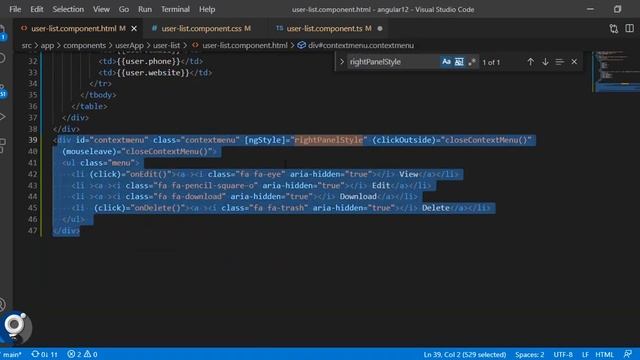Click 'LF' end of line selector

coord(585,354)
